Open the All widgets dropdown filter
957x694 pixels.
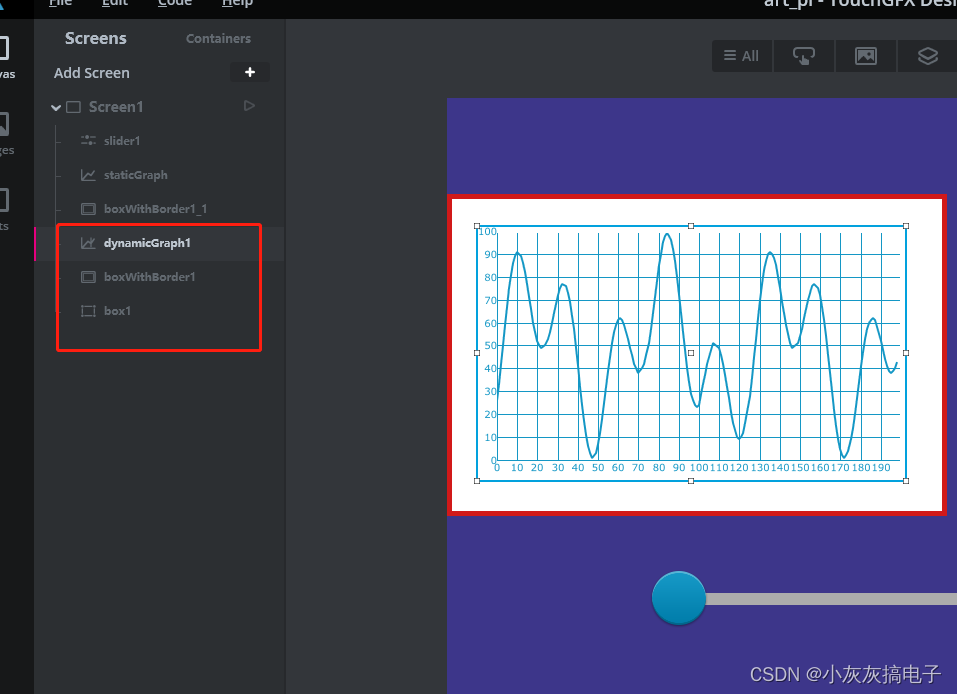(x=741, y=56)
